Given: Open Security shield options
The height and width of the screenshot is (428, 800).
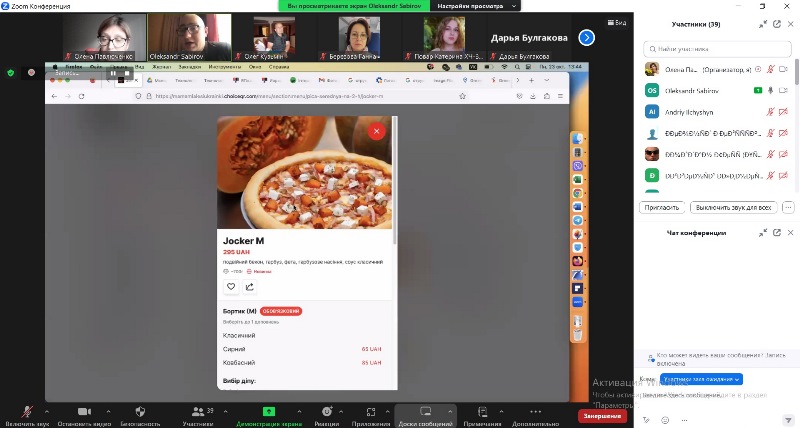Looking at the screenshot, I should click(x=140, y=415).
